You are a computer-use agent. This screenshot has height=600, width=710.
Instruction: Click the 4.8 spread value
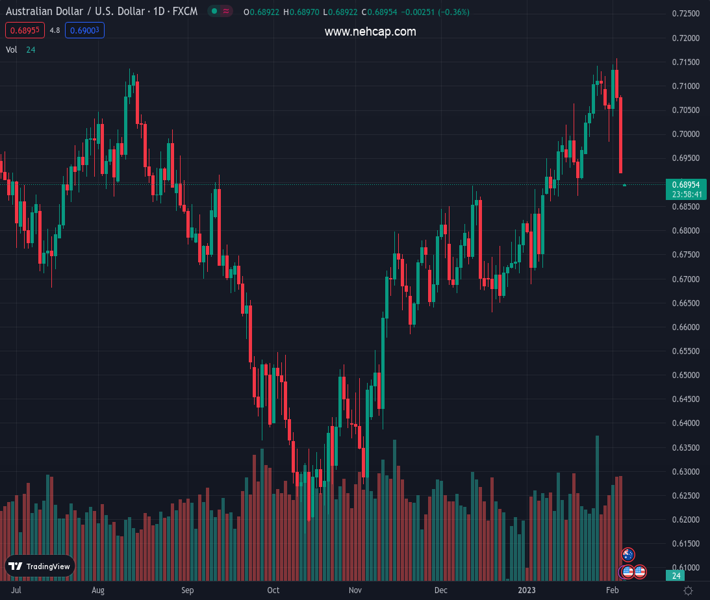pos(54,31)
